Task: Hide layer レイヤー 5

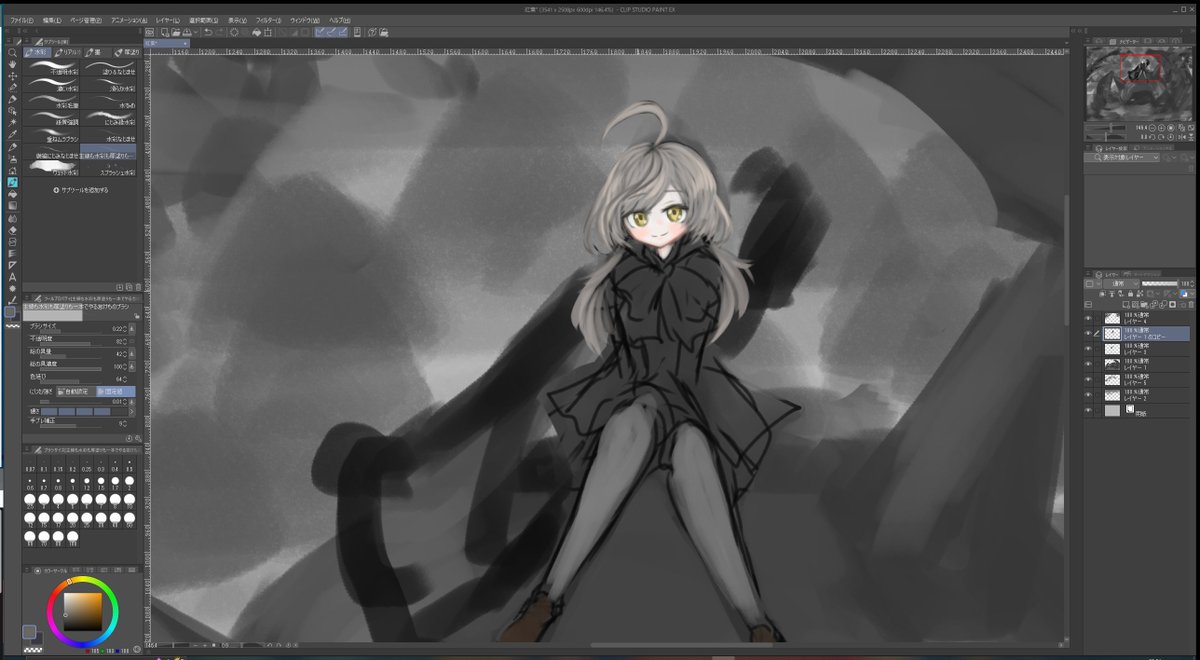Action: pyautogui.click(x=1089, y=380)
